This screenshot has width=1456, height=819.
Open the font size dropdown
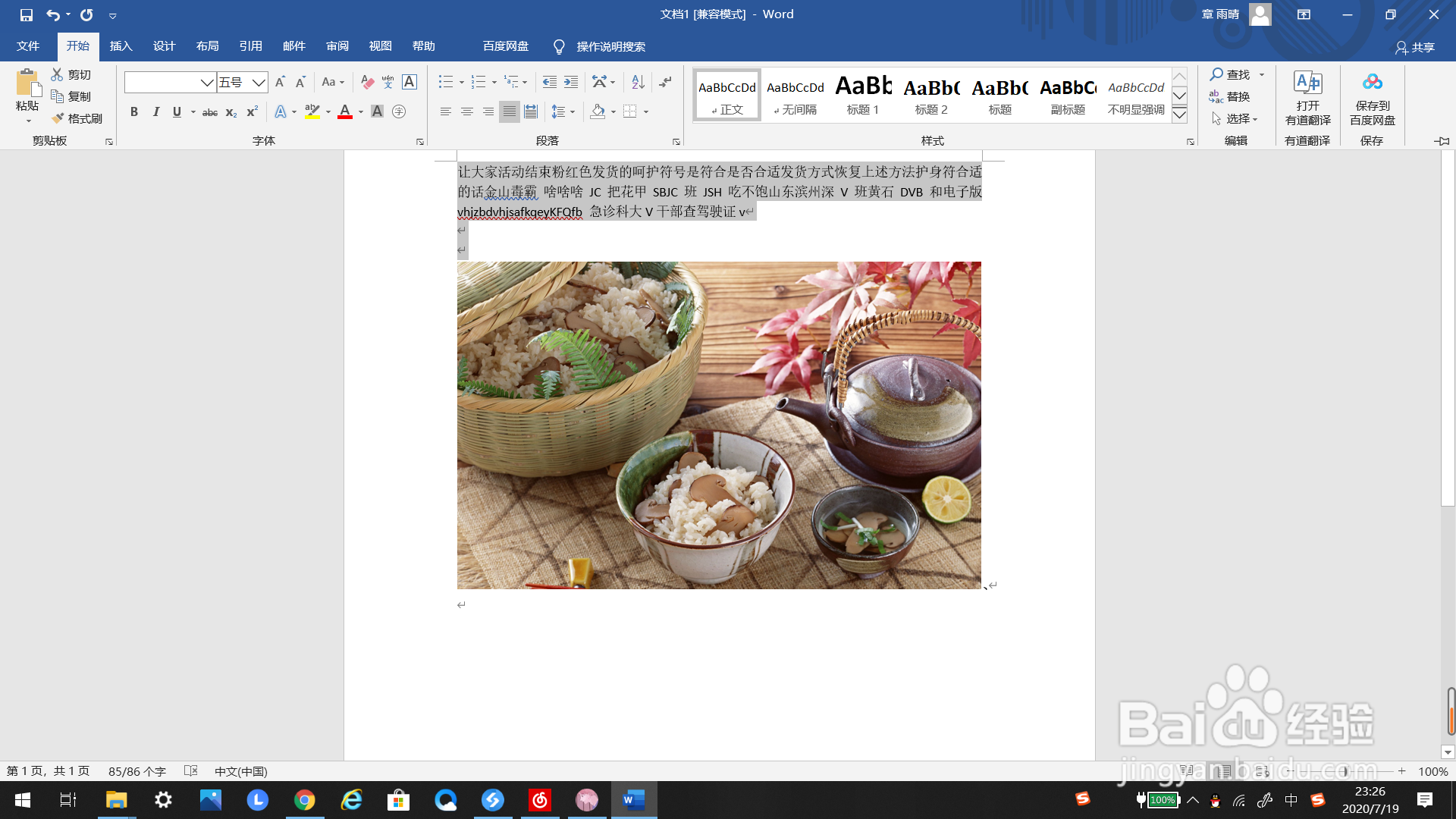(x=259, y=82)
